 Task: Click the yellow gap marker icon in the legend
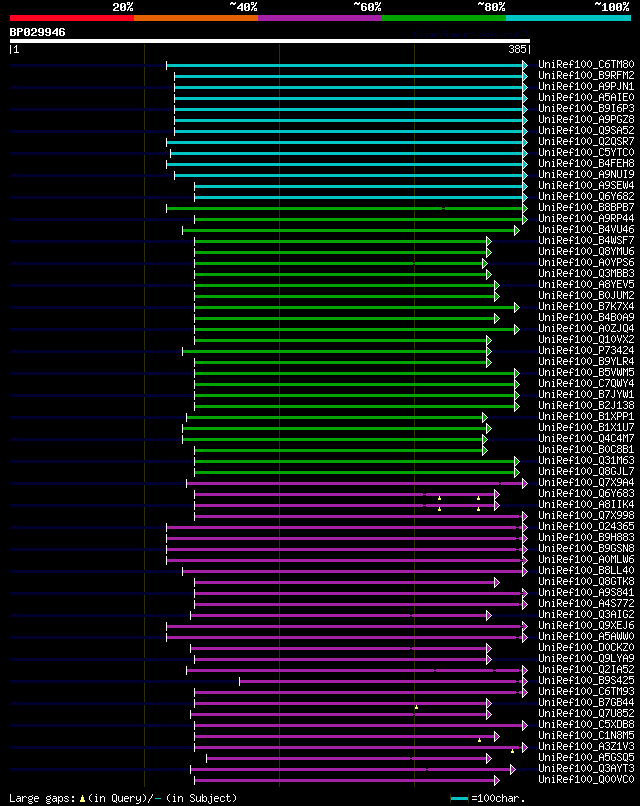point(82,799)
